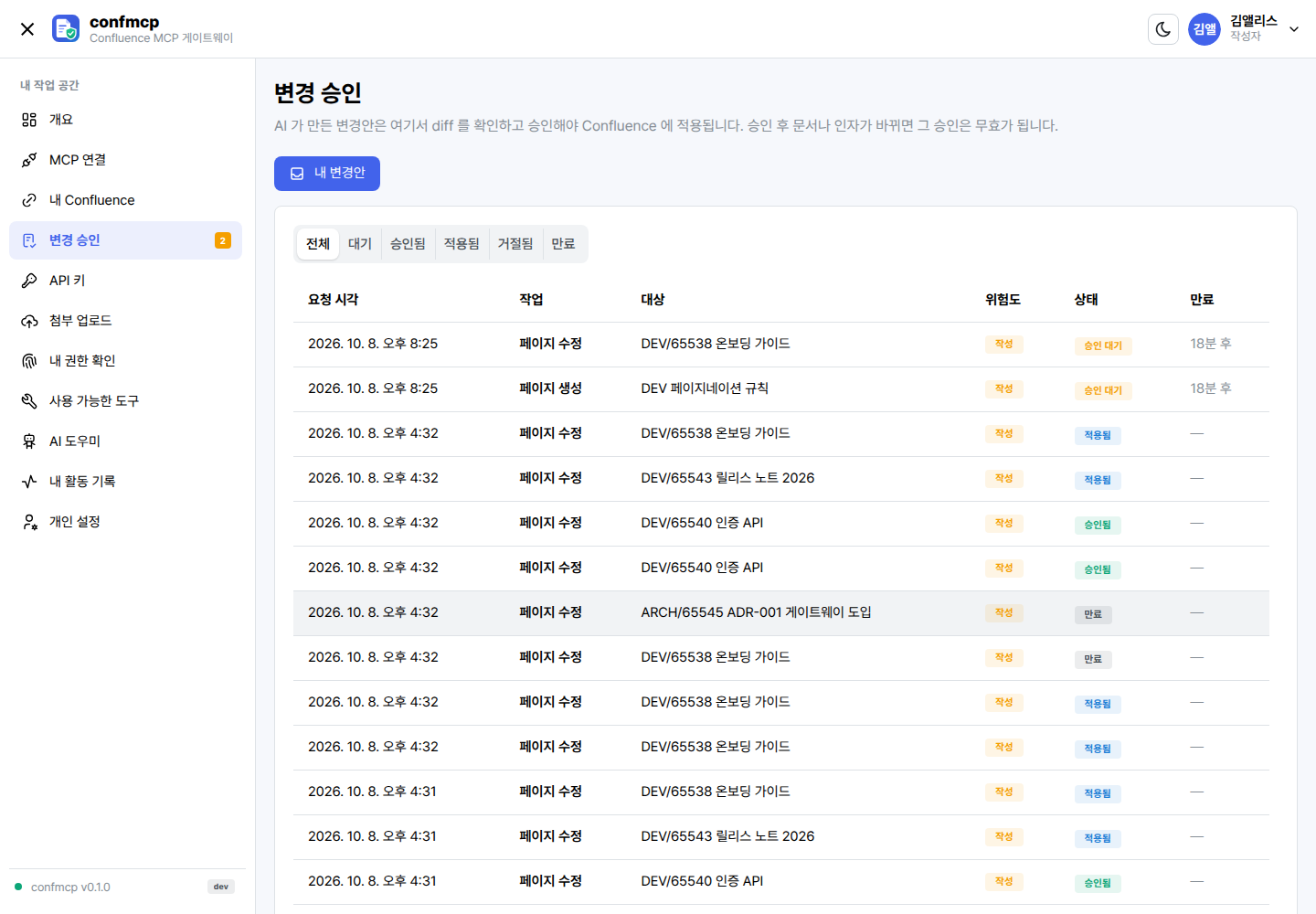
Task: Open the 내 Confluence menu item
Action: (x=125, y=200)
